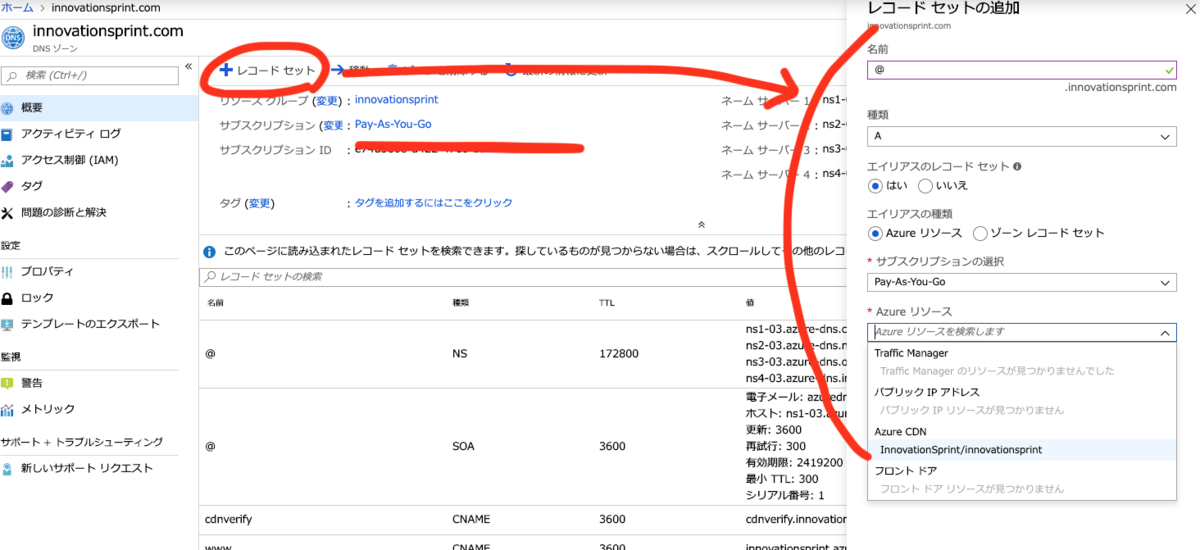Click the 新しいサポート リクエスト person icon
This screenshot has height=550, width=1200.
pos(8,468)
